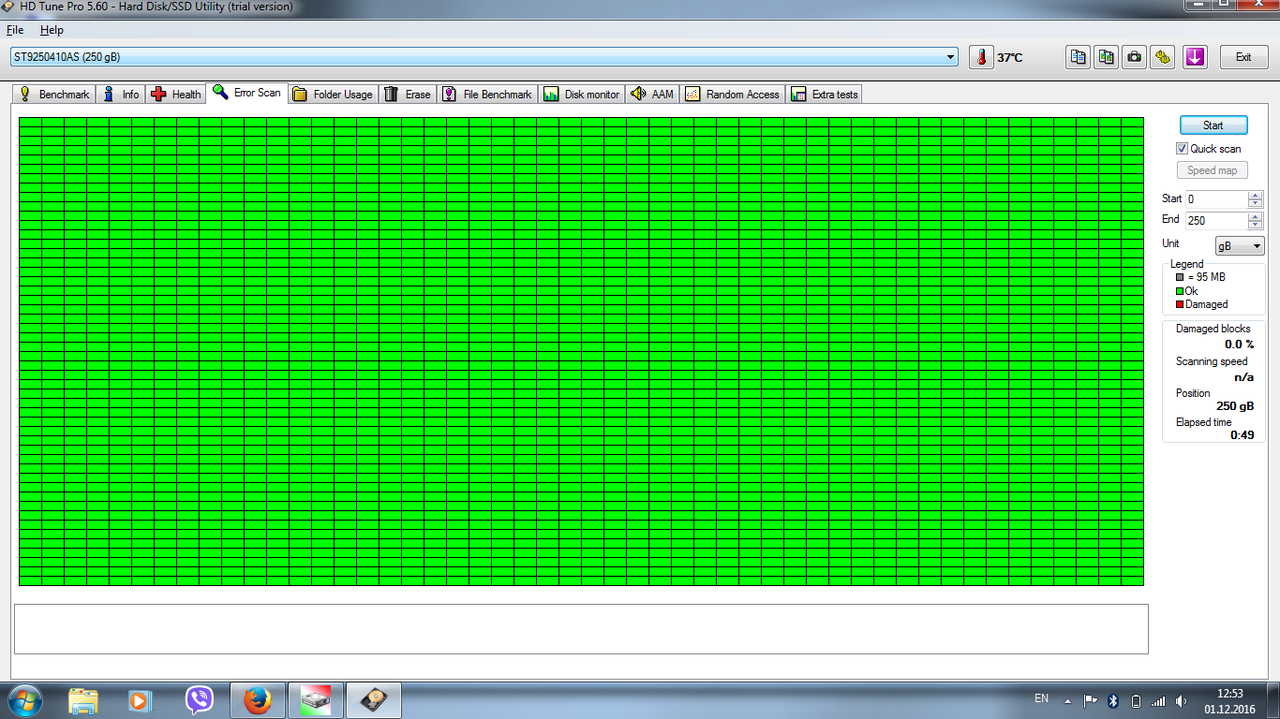
Task: Open options via the yellow wrench icon
Action: pos(1162,57)
